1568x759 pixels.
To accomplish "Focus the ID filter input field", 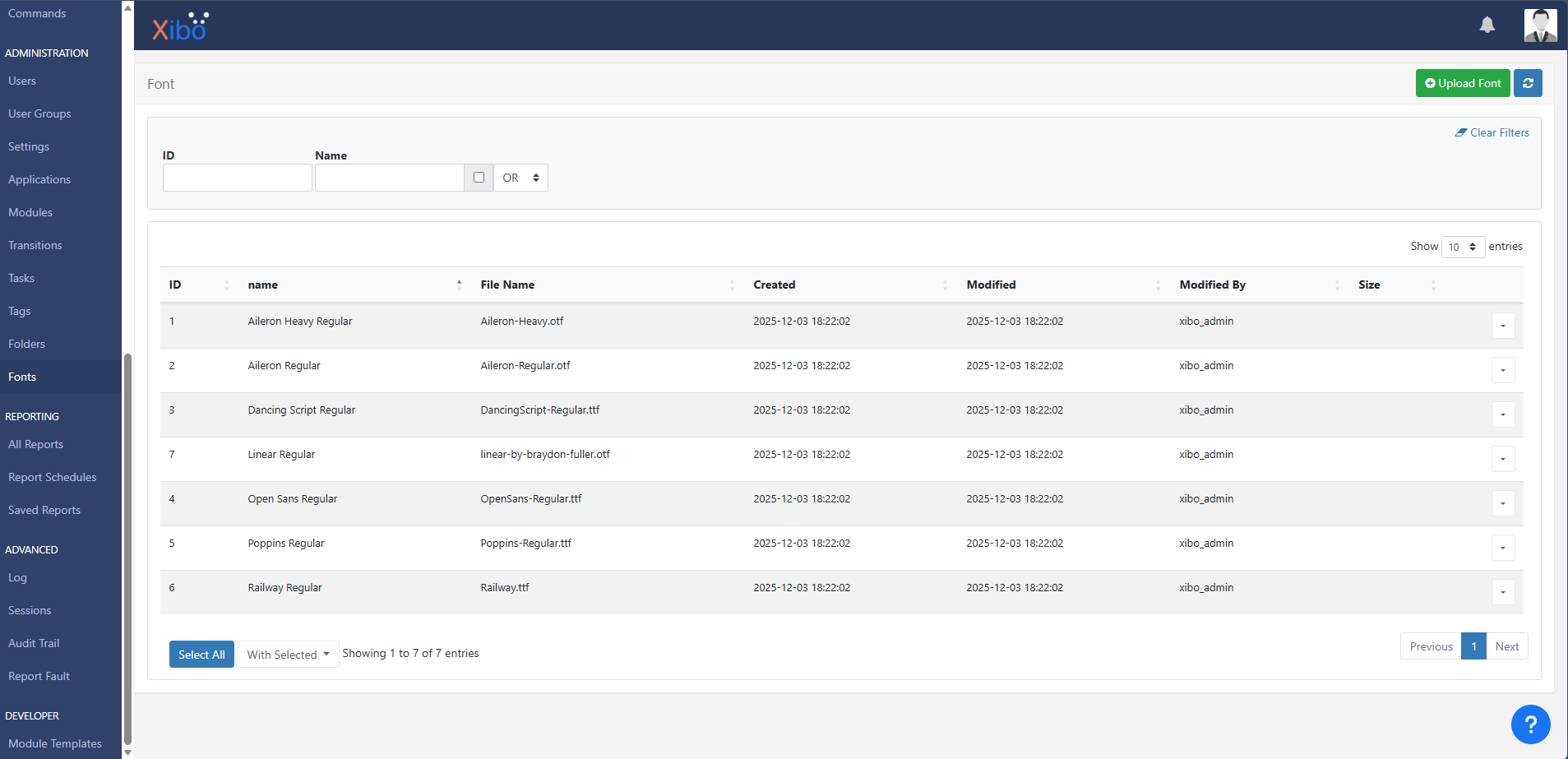I will 237,178.
